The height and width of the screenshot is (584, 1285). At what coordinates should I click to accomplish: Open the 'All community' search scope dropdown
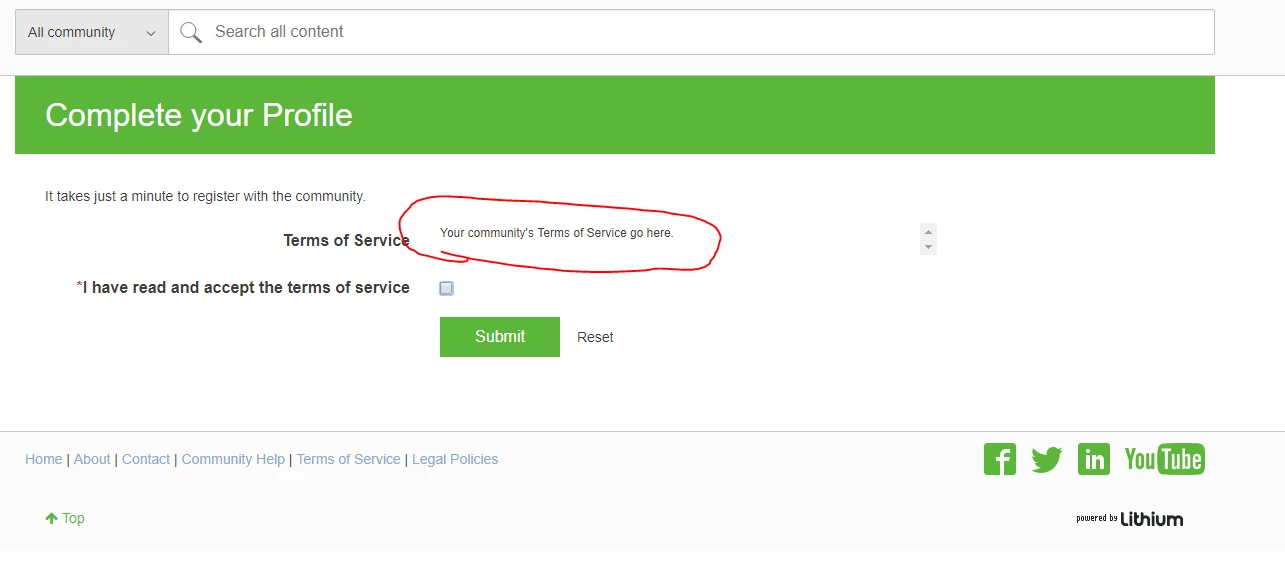[90, 32]
